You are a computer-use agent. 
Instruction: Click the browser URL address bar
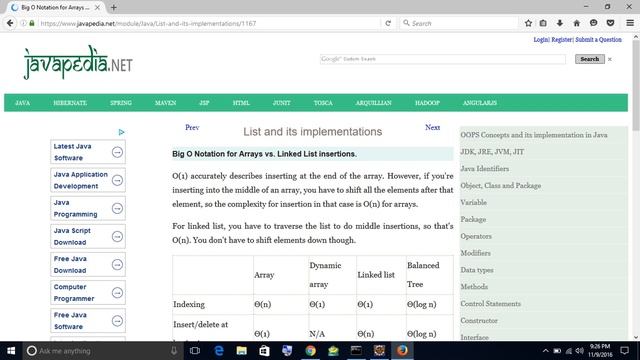coord(208,23)
